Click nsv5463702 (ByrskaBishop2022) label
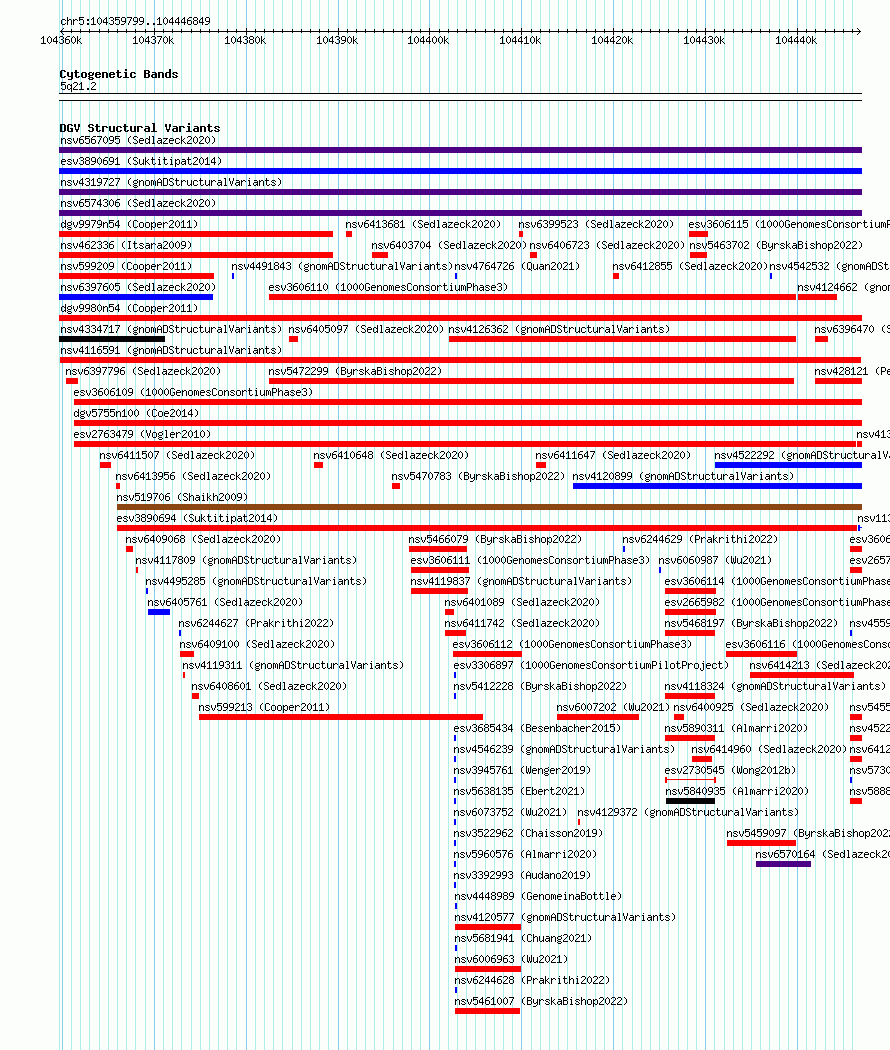Image resolution: width=890 pixels, height=1050 pixels. (776, 245)
